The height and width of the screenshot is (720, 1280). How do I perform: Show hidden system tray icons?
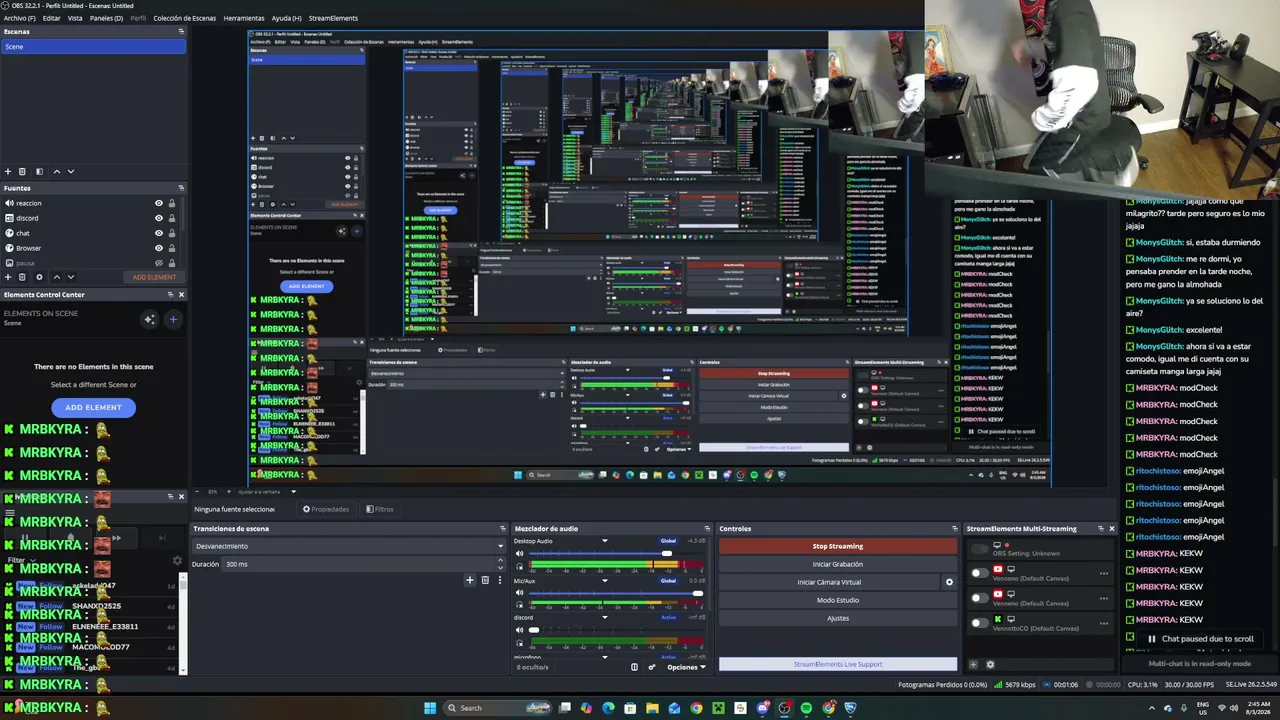[x=1151, y=708]
